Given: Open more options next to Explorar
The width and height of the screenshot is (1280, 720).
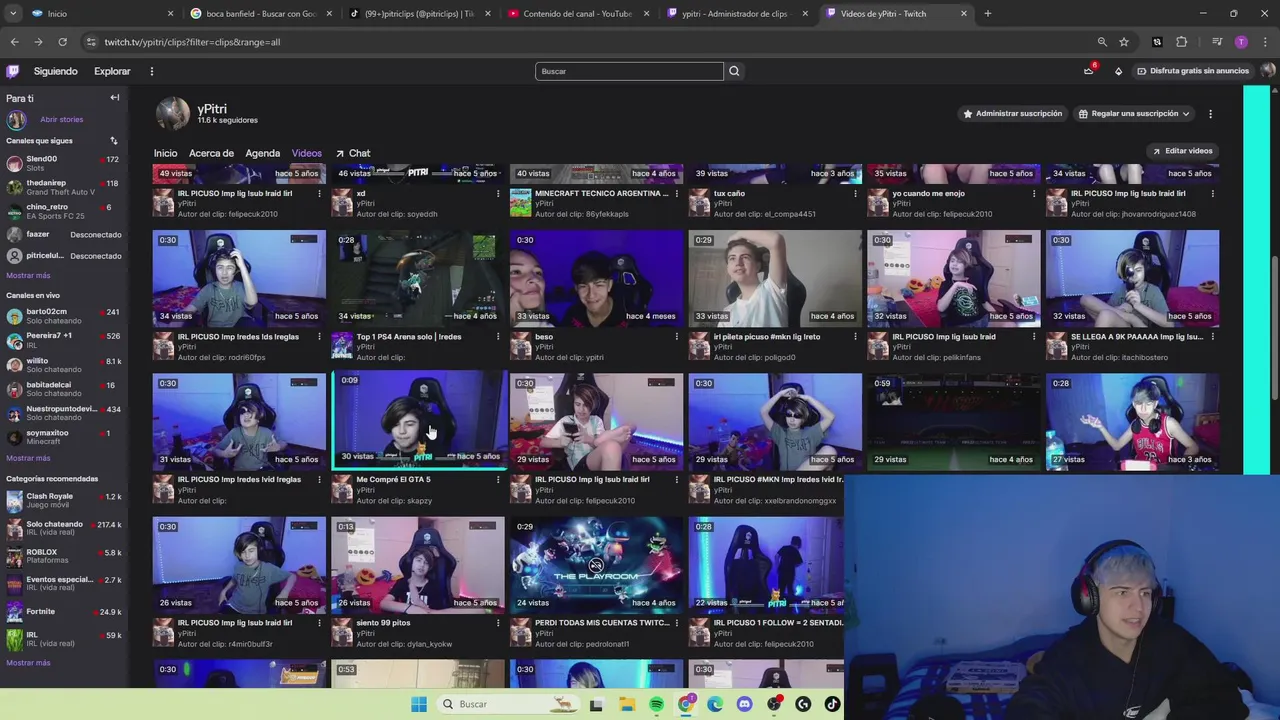Looking at the screenshot, I should (152, 71).
